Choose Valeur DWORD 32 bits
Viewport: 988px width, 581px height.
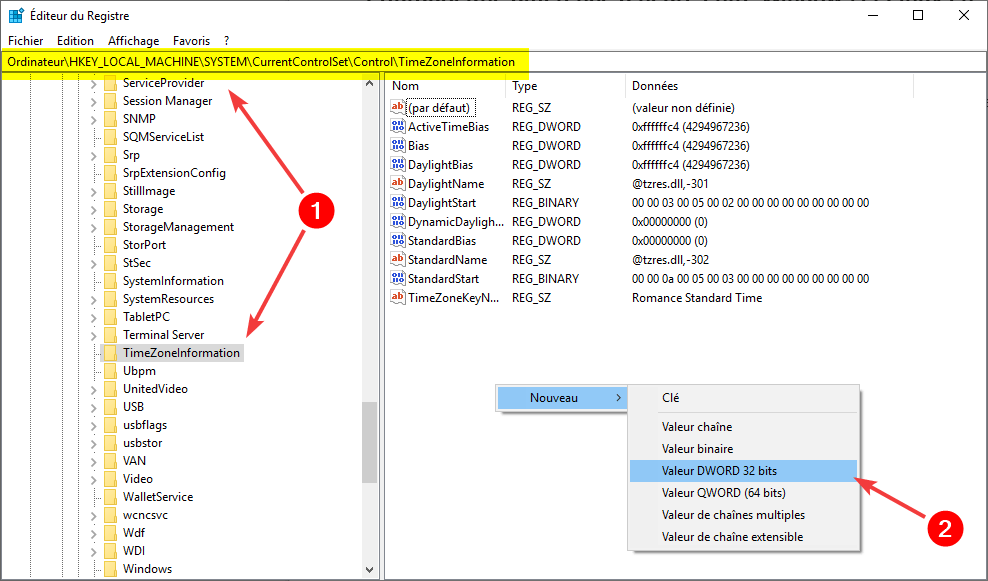tap(744, 471)
